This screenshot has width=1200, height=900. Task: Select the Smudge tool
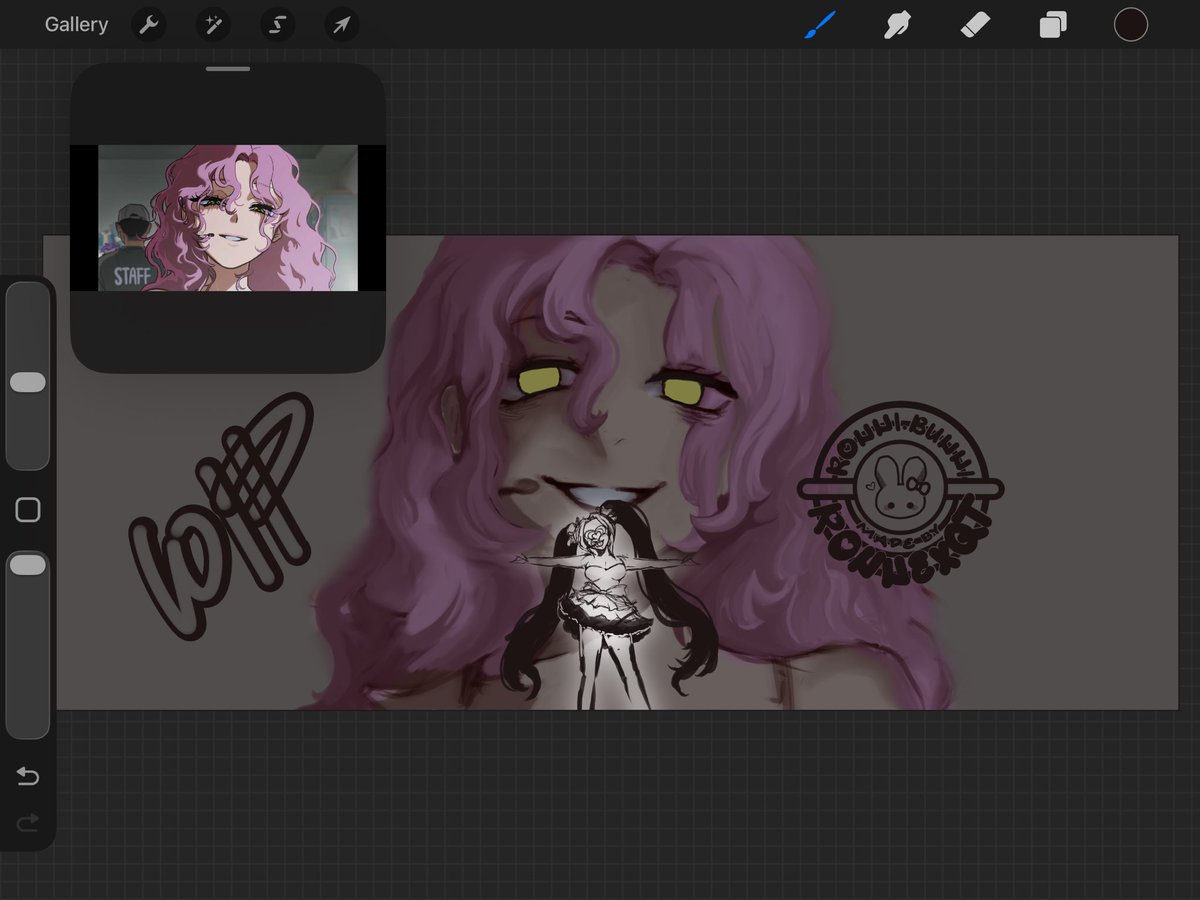coord(897,24)
